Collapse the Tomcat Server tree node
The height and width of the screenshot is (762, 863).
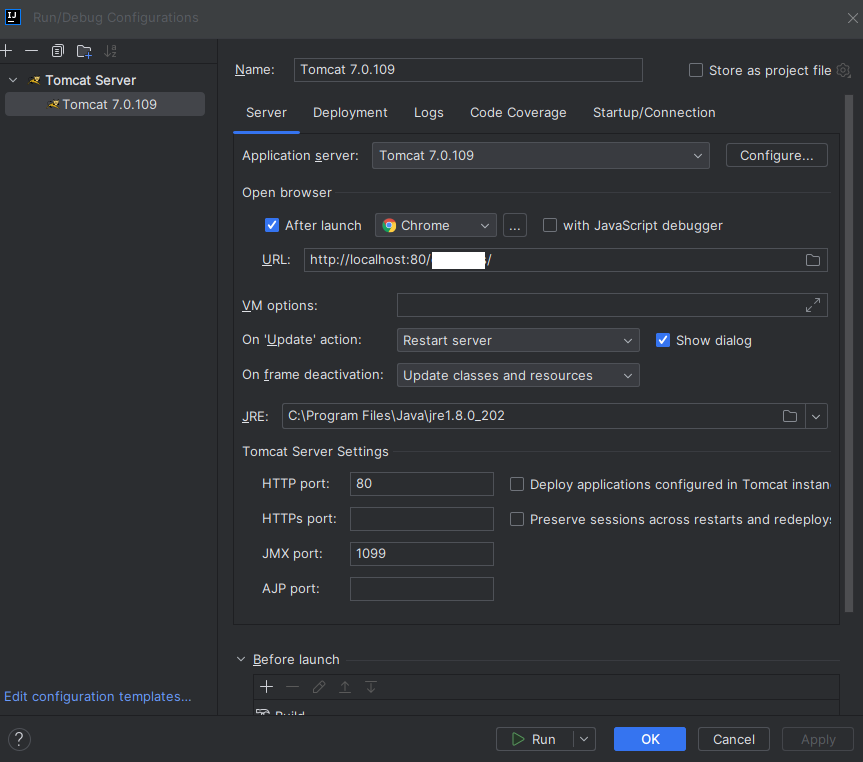pos(13,80)
